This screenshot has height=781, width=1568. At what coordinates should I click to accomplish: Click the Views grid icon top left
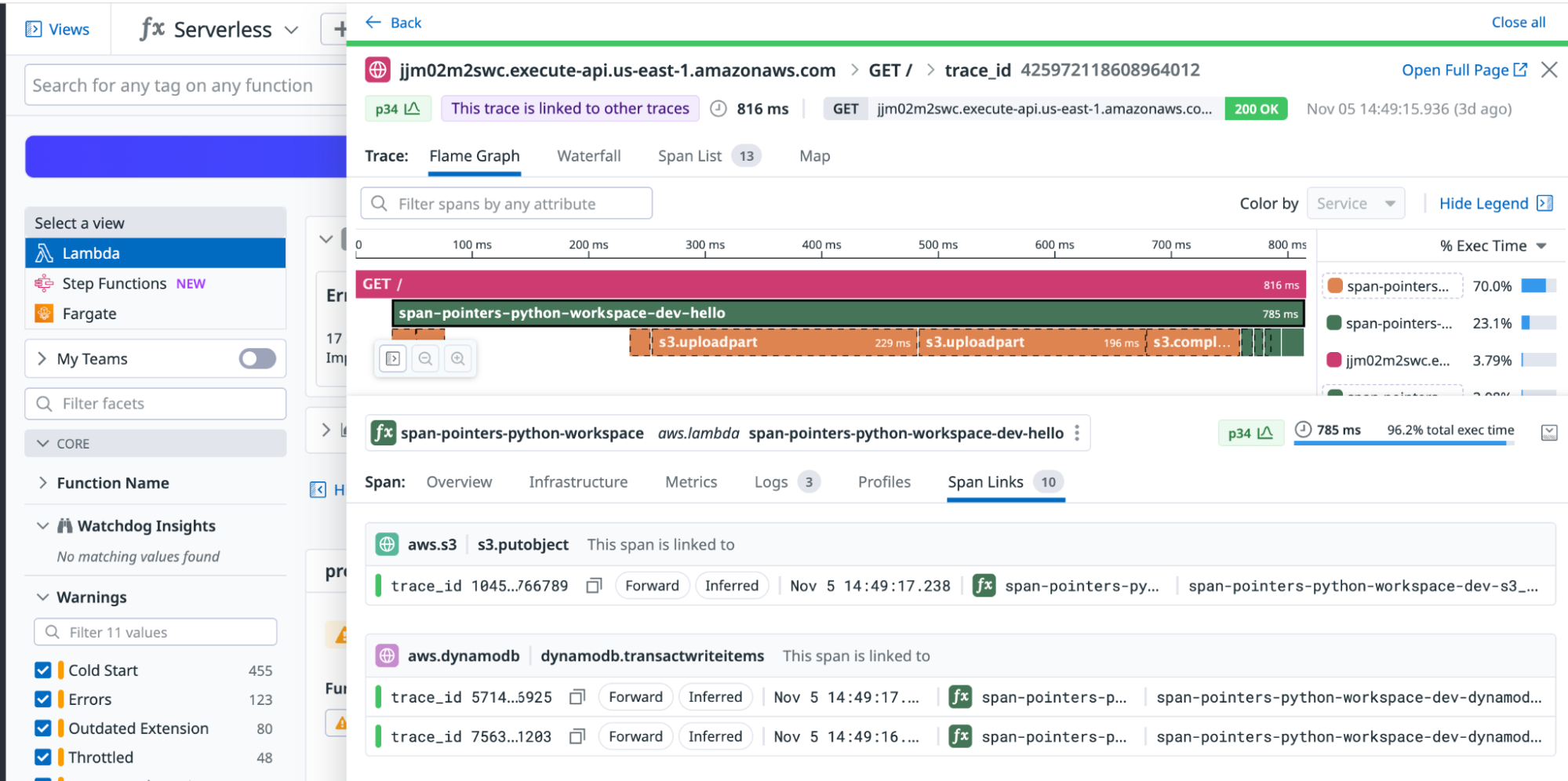point(35,28)
